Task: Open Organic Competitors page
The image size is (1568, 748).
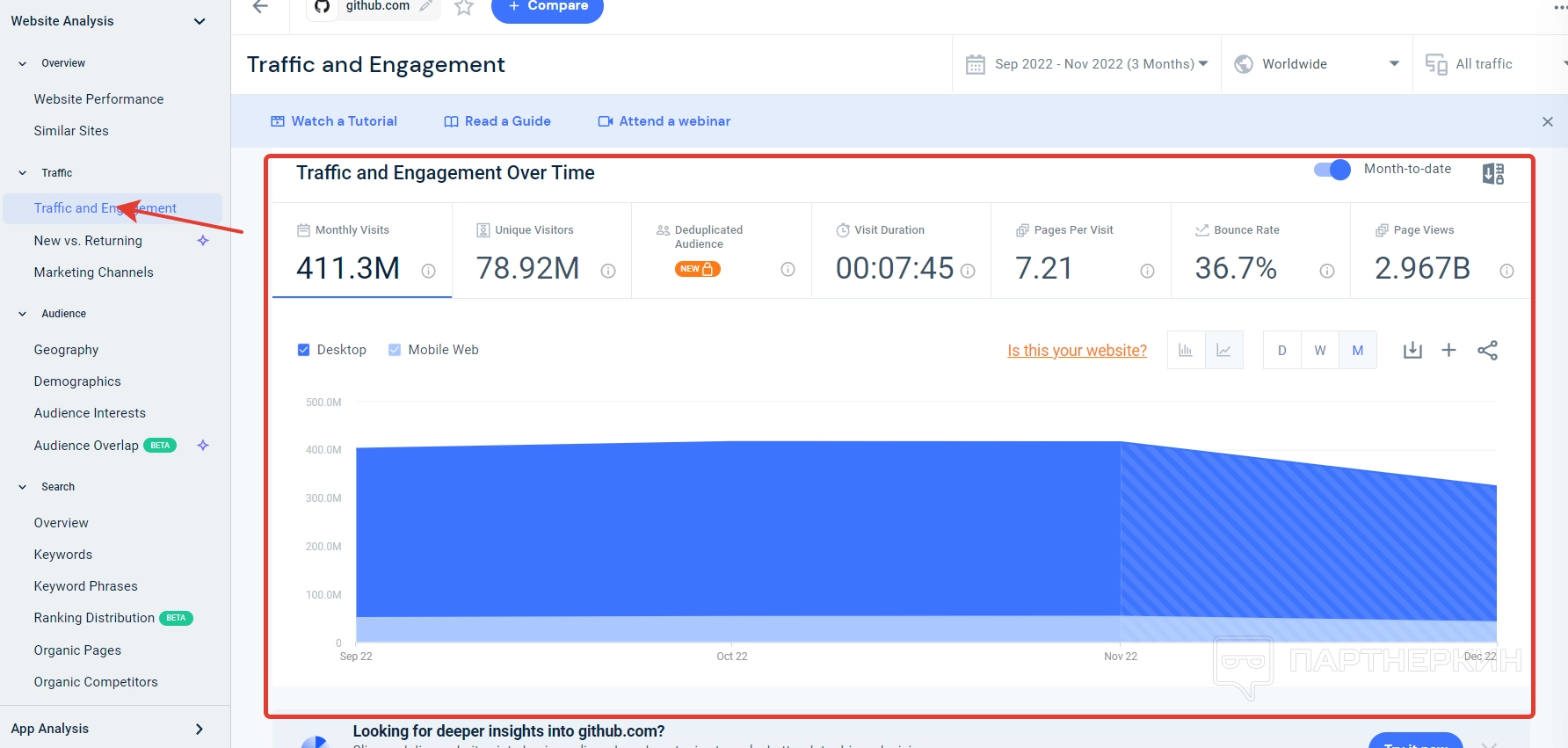Action: pos(96,682)
